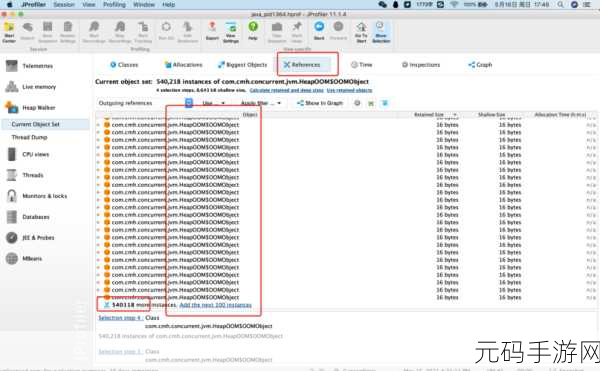This screenshot has width=600, height=371.
Task: Select Current Object Set in the sidebar
Action: 45,124
